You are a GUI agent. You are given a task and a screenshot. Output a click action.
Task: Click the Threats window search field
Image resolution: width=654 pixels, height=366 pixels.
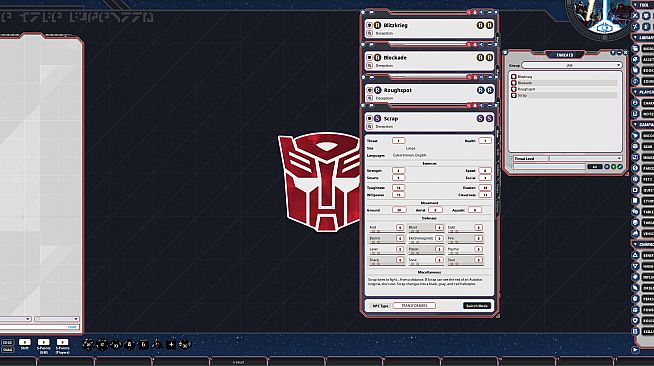(x=549, y=167)
